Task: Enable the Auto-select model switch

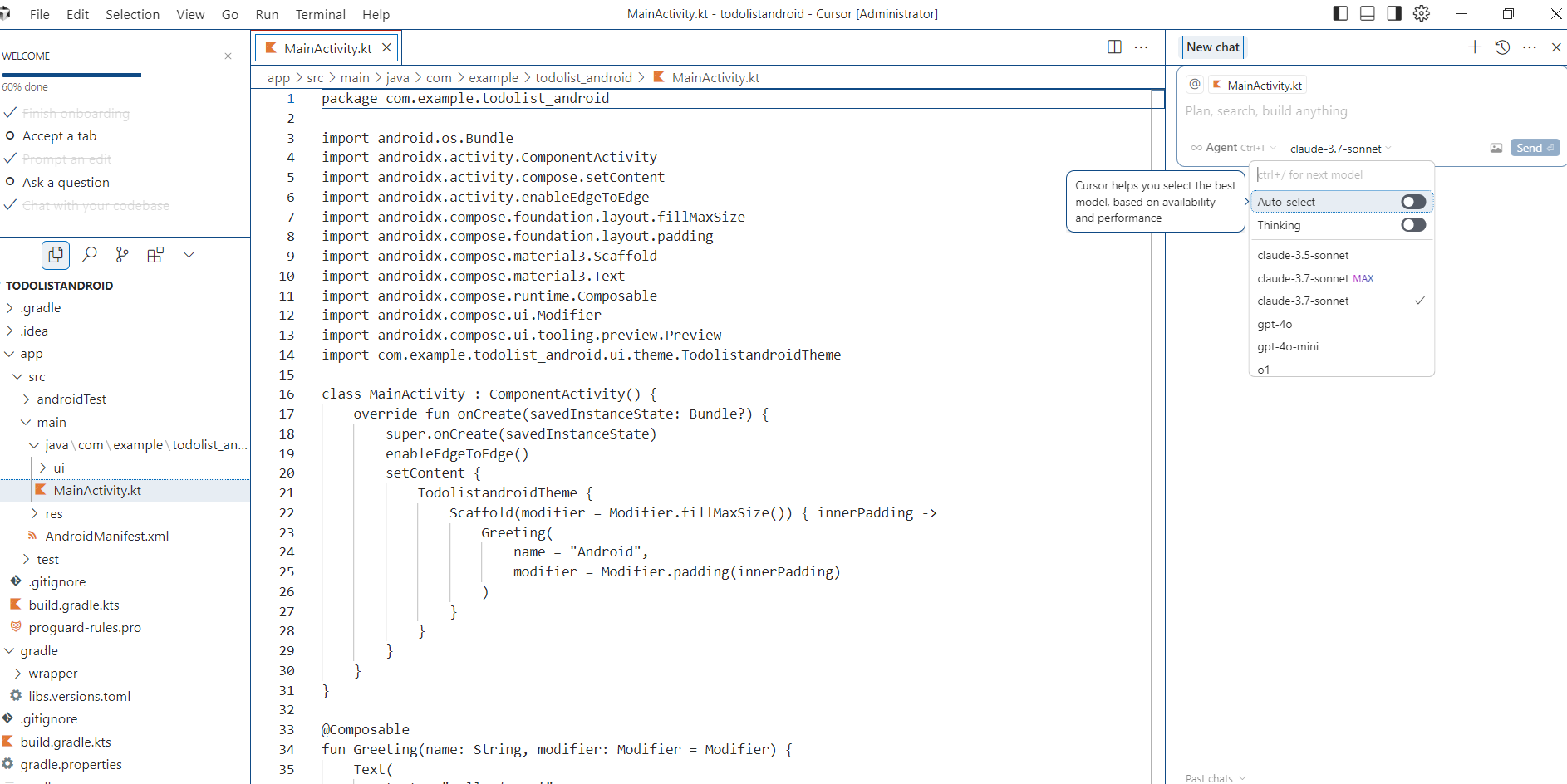Action: click(x=1412, y=201)
